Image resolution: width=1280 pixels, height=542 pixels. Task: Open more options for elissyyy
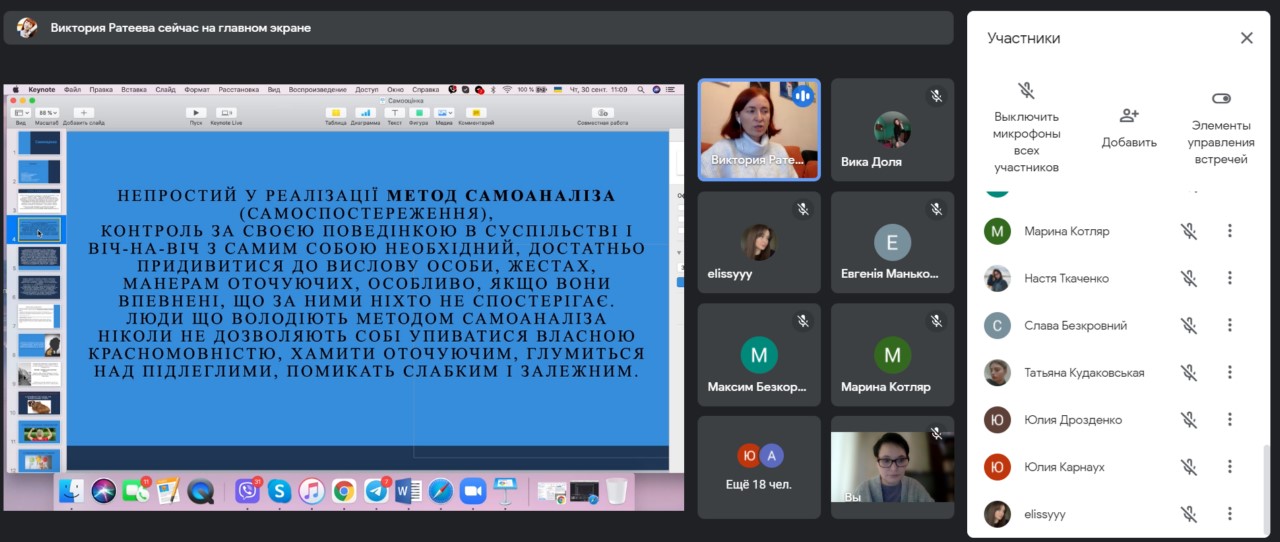tap(1230, 514)
